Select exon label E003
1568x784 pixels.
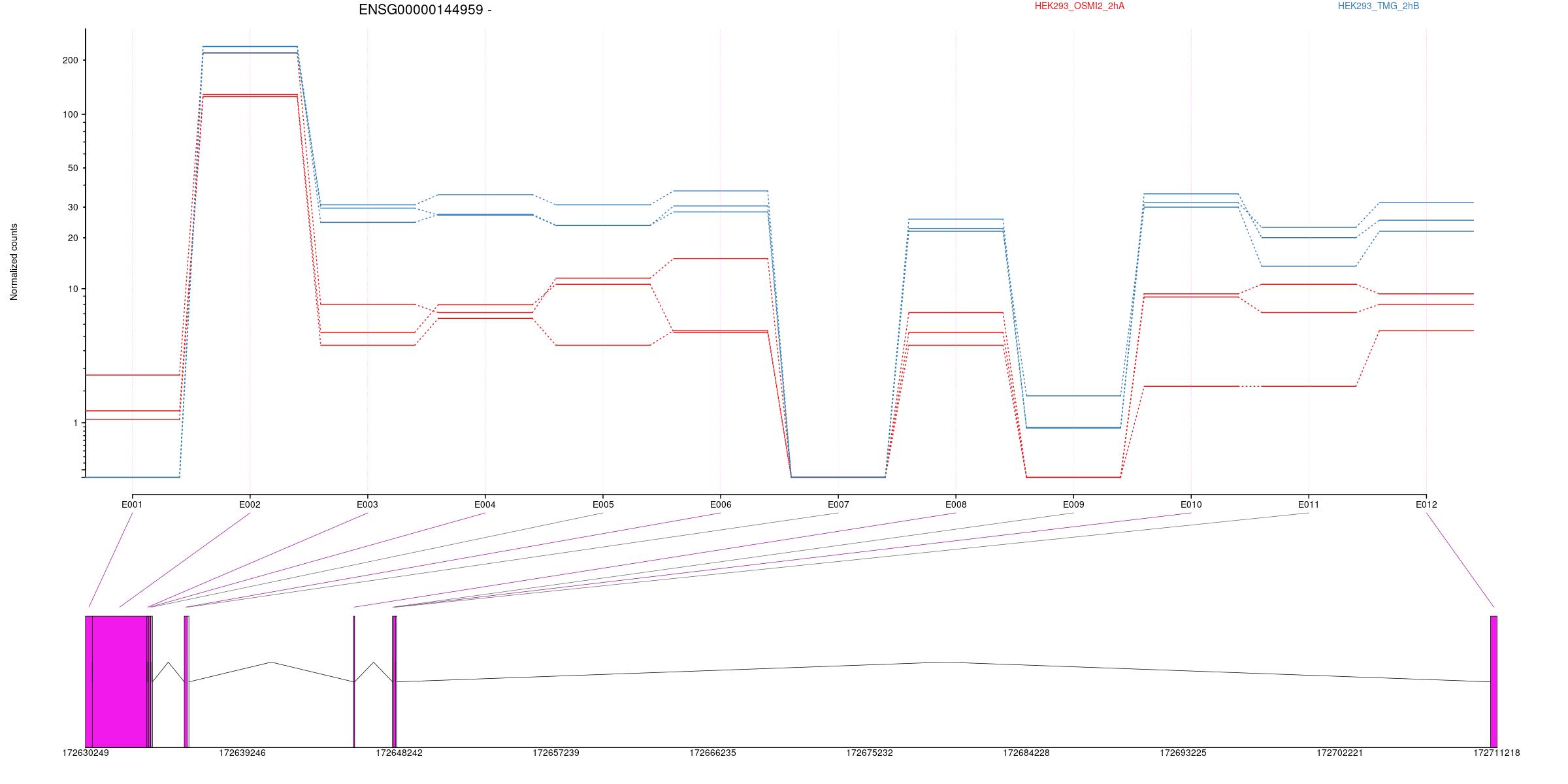[x=367, y=504]
